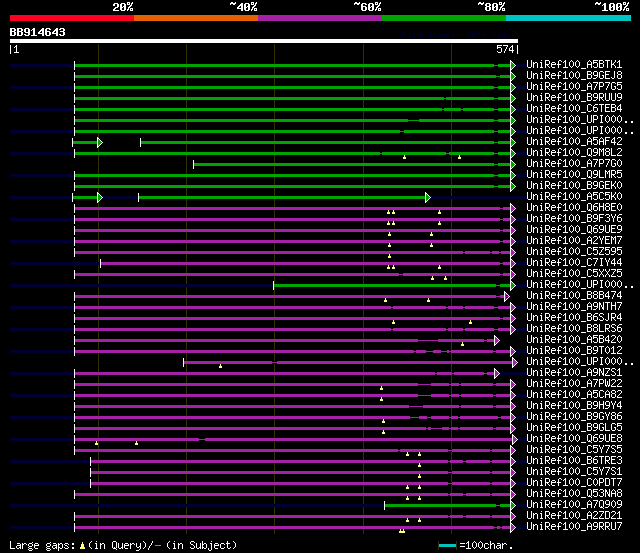The height and width of the screenshot is (553, 640).
Task: Open hit UniRef100_Q6H8E0
Action: click(574, 208)
